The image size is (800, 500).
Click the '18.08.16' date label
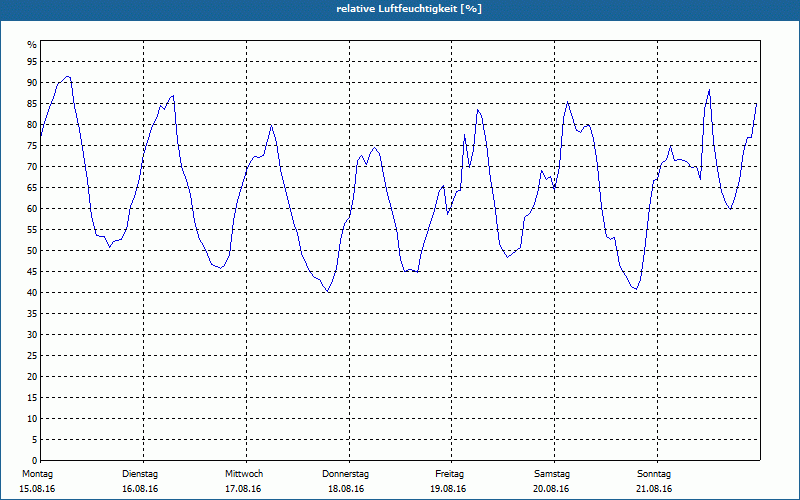(x=346, y=489)
